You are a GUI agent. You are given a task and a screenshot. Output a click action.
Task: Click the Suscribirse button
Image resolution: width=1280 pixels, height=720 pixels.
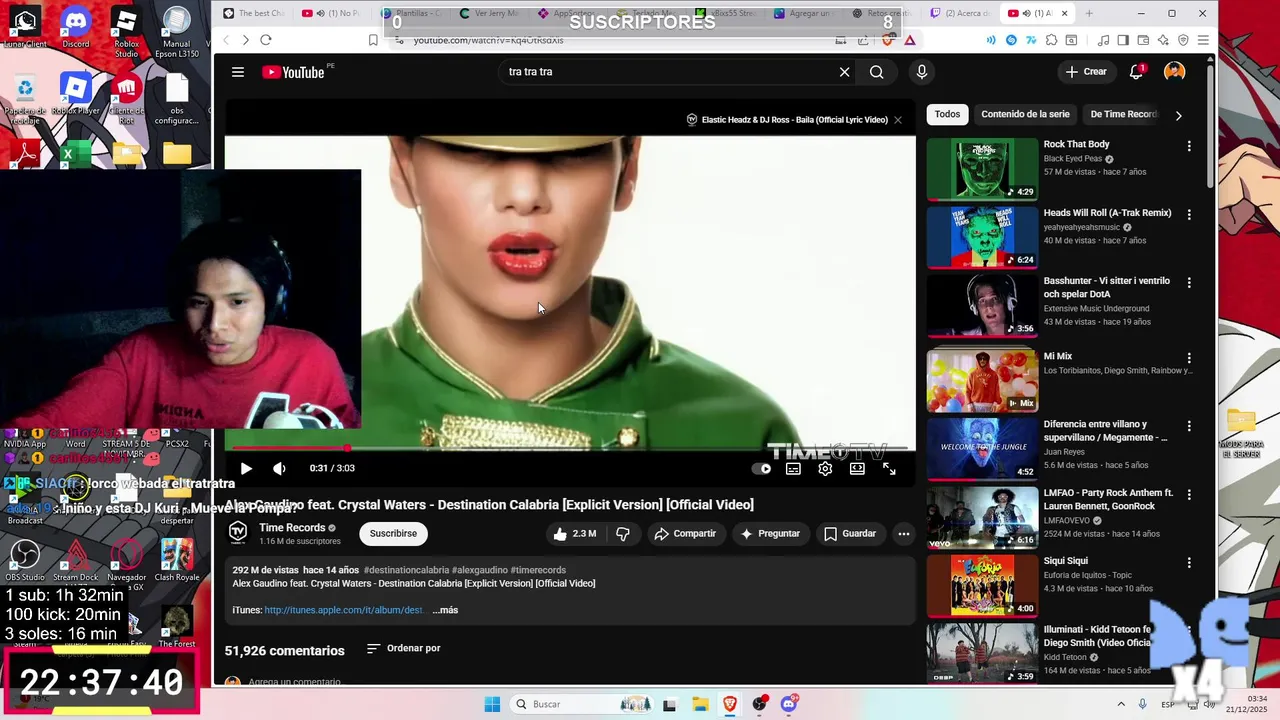click(x=393, y=534)
